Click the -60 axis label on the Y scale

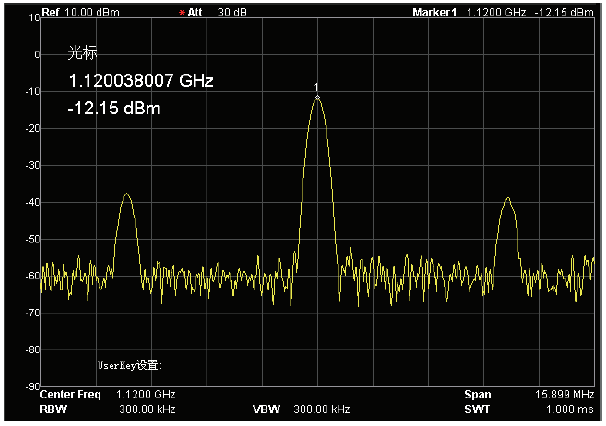click(33, 276)
